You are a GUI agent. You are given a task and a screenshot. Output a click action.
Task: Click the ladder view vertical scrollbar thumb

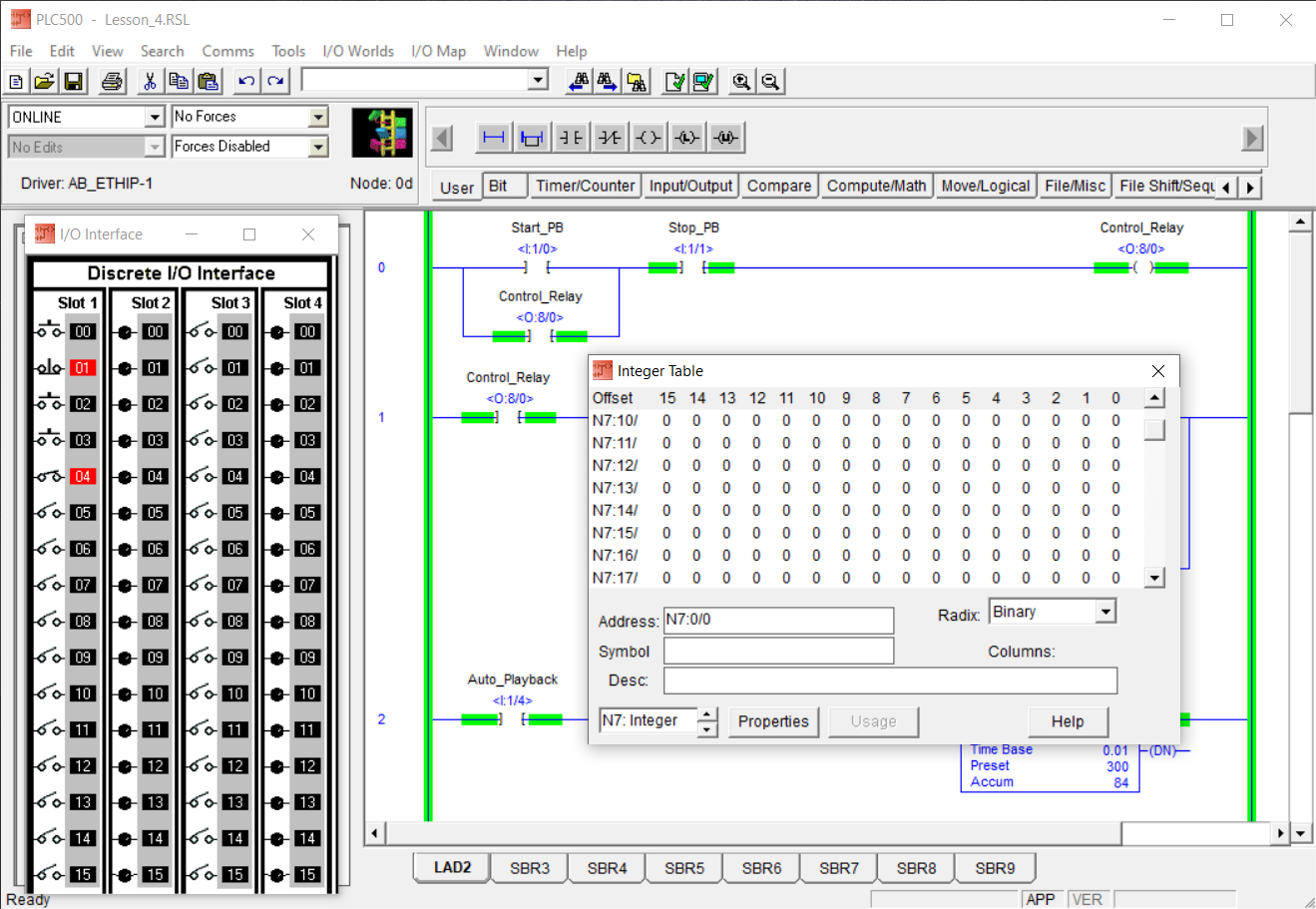pos(1300,322)
